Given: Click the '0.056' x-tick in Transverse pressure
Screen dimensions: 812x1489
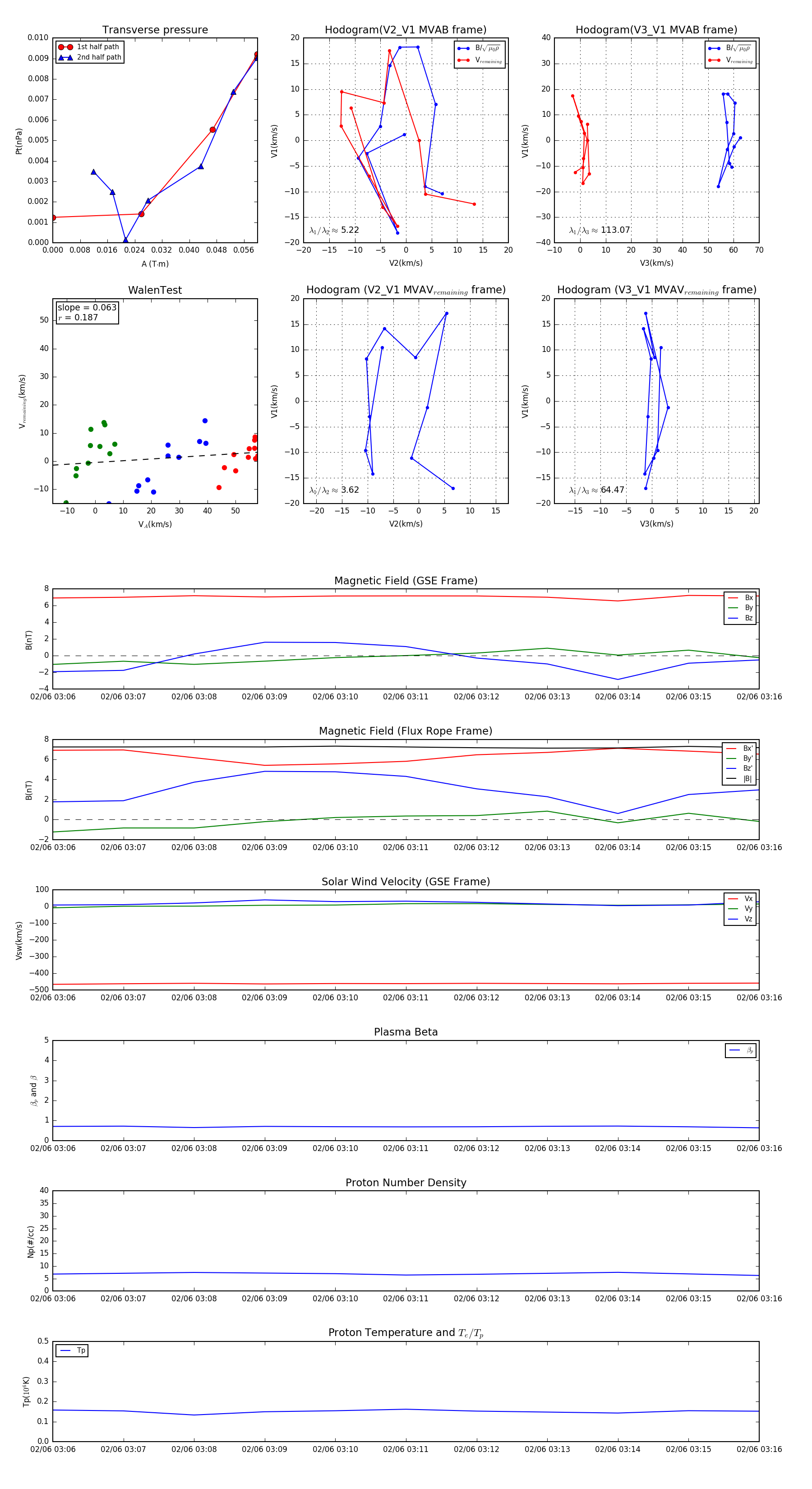Looking at the screenshot, I should 243,250.
